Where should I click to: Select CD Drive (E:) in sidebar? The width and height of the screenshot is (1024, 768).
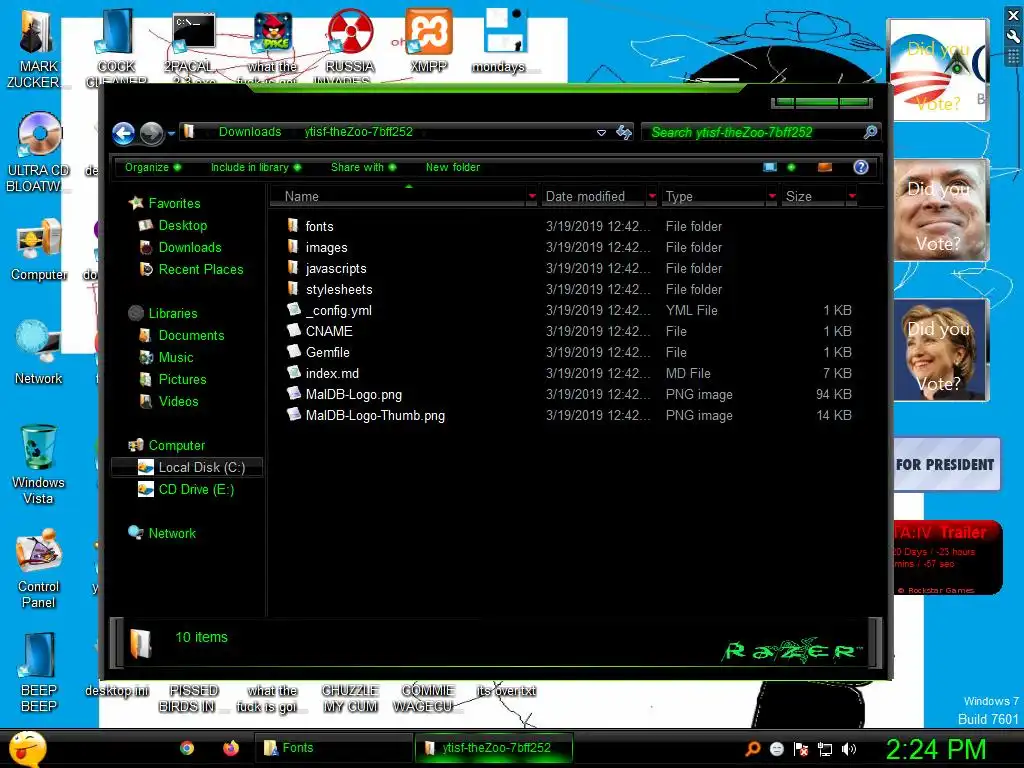tap(195, 490)
